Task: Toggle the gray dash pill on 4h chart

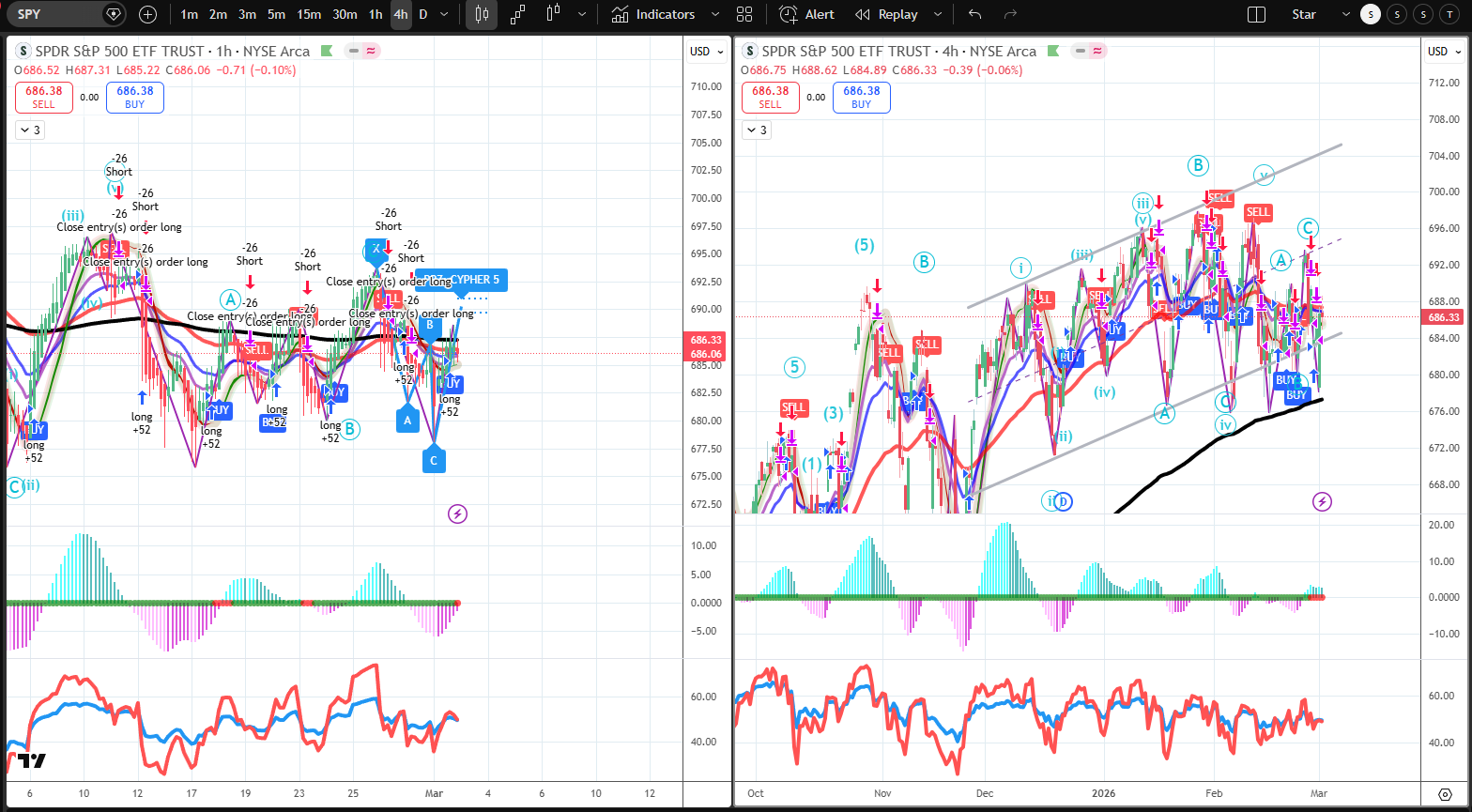Action: coord(1081,52)
